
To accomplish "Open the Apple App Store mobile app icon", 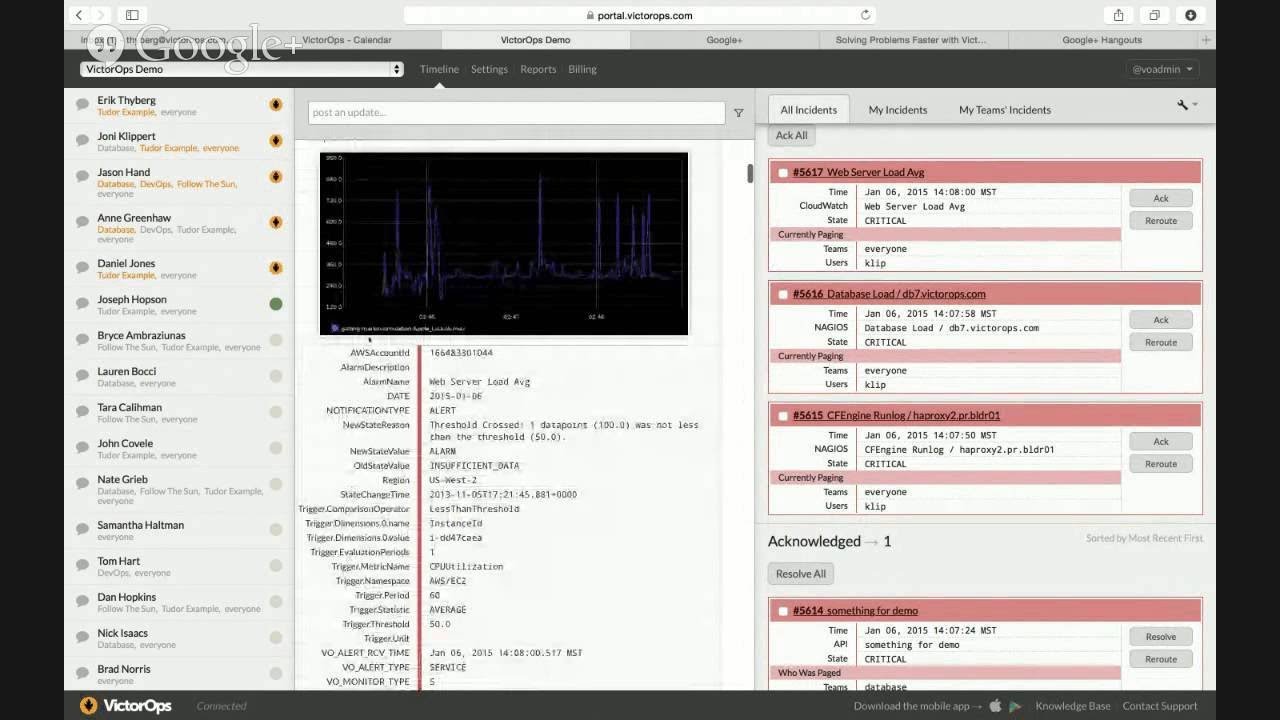I will click(995, 706).
